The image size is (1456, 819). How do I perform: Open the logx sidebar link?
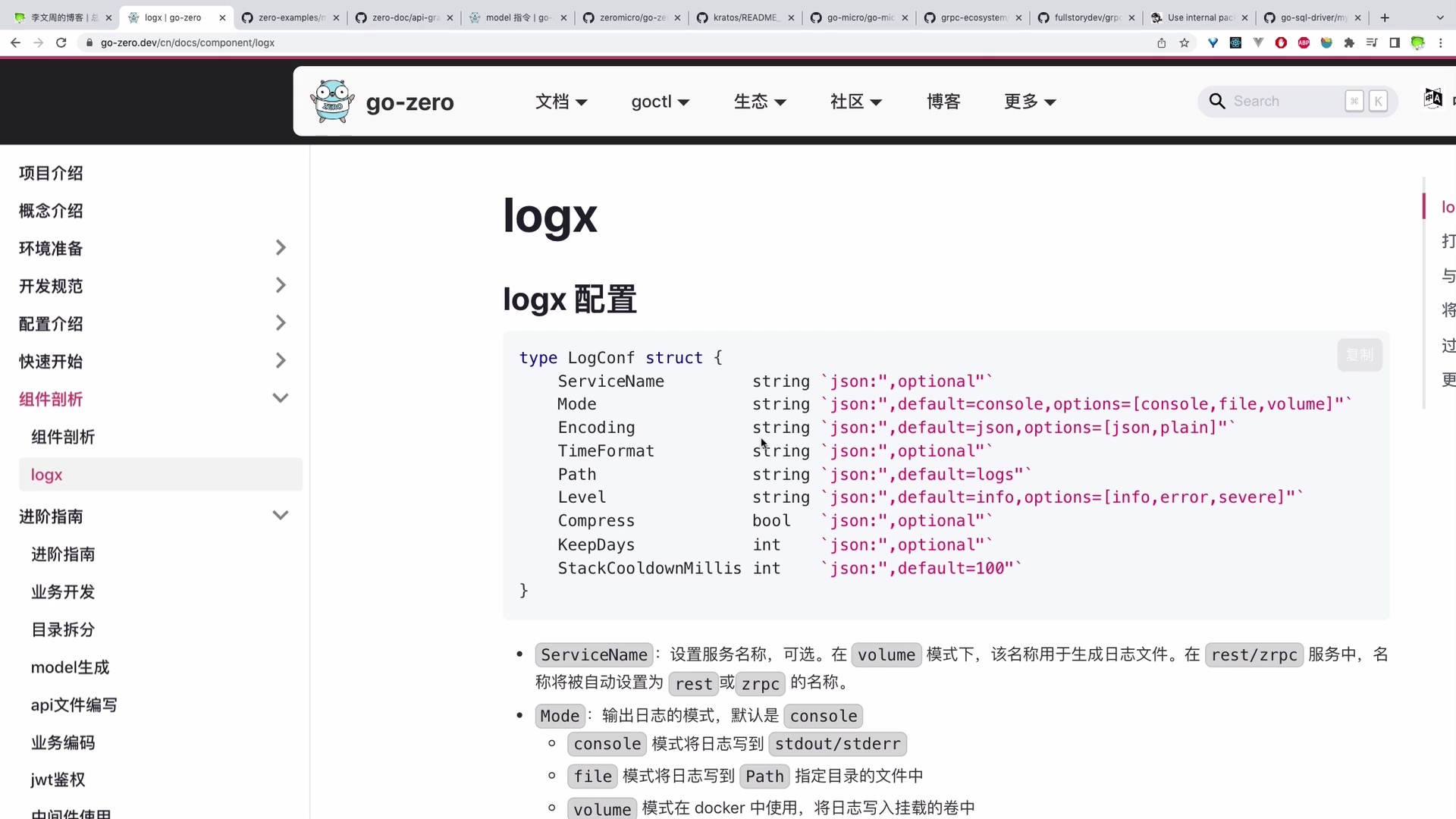[x=47, y=475]
